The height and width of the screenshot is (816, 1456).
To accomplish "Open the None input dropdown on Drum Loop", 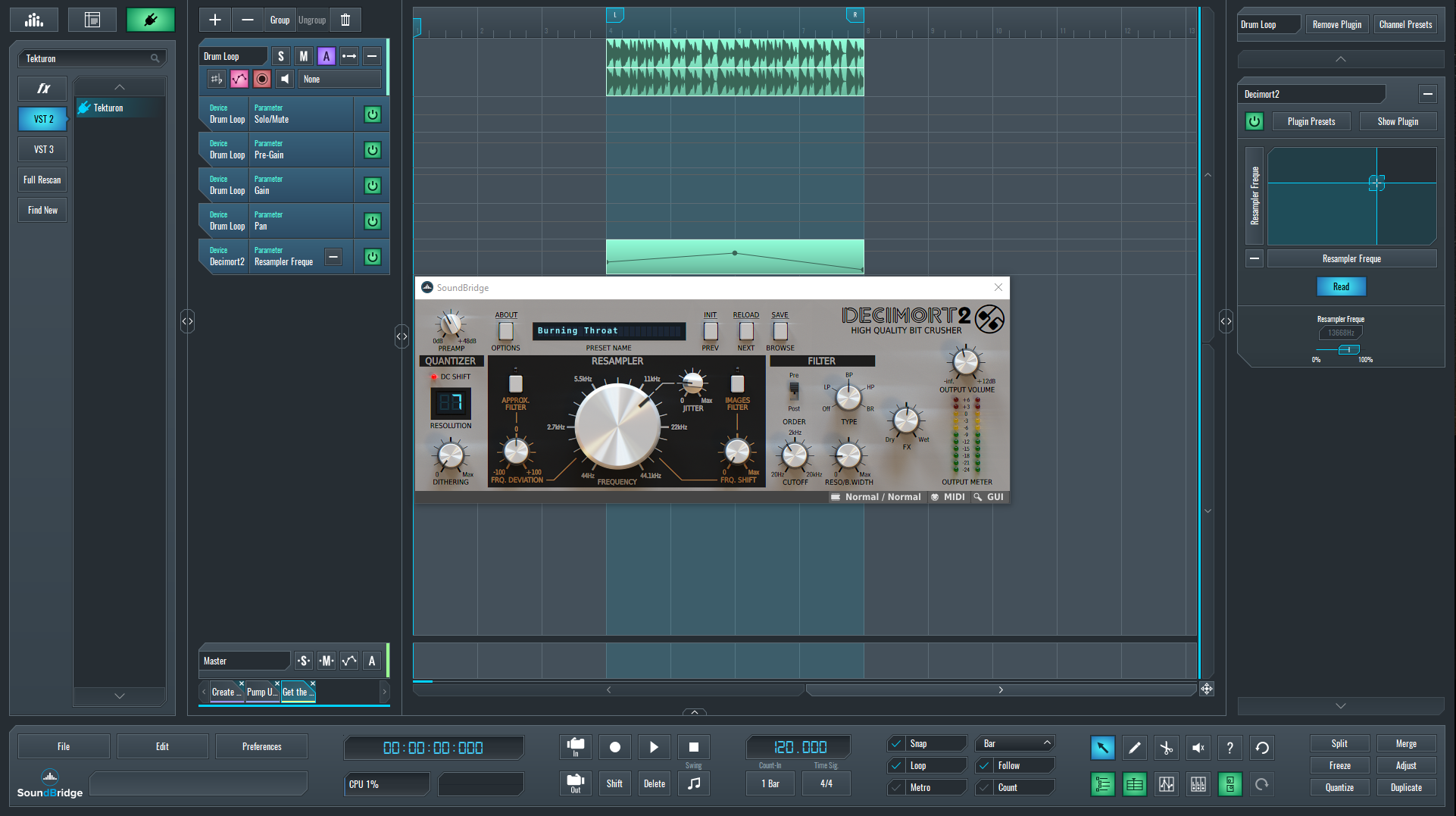I will pos(339,79).
